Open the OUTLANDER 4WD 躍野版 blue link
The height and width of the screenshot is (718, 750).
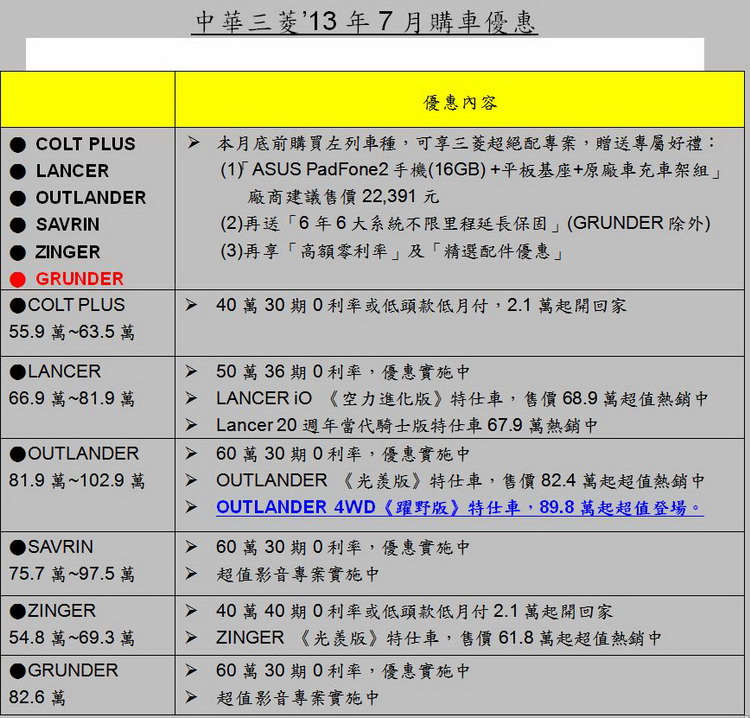(x=459, y=508)
